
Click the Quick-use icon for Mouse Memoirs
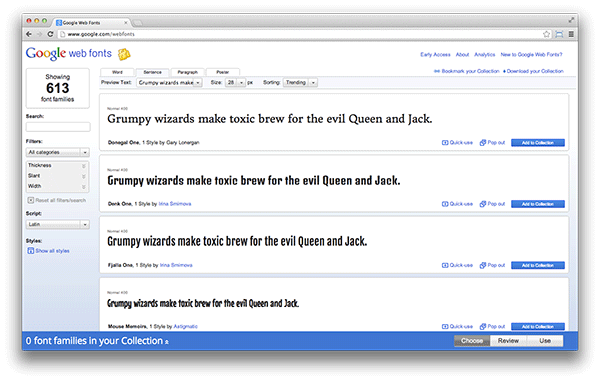[445, 326]
